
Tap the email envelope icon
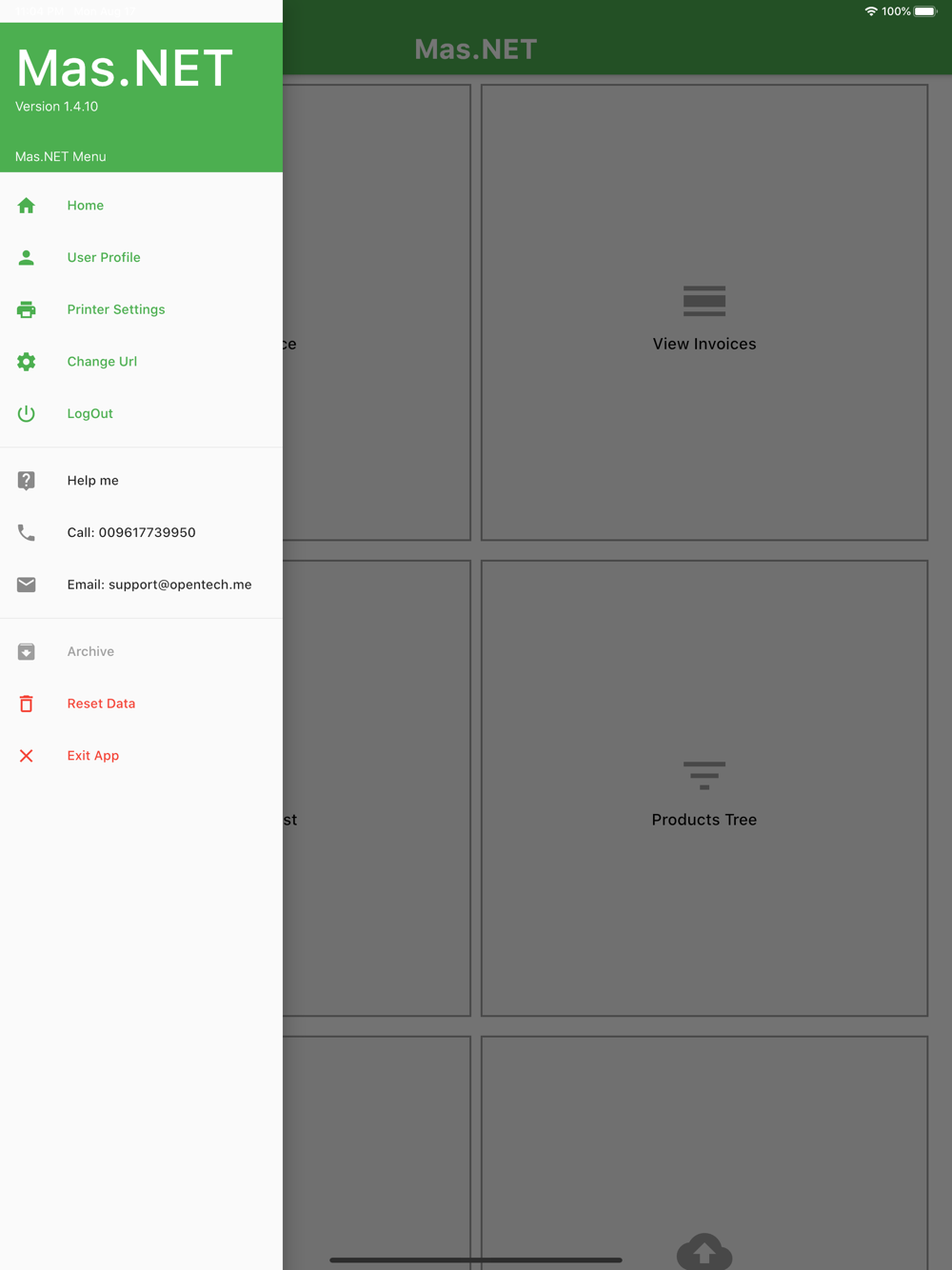tap(27, 585)
